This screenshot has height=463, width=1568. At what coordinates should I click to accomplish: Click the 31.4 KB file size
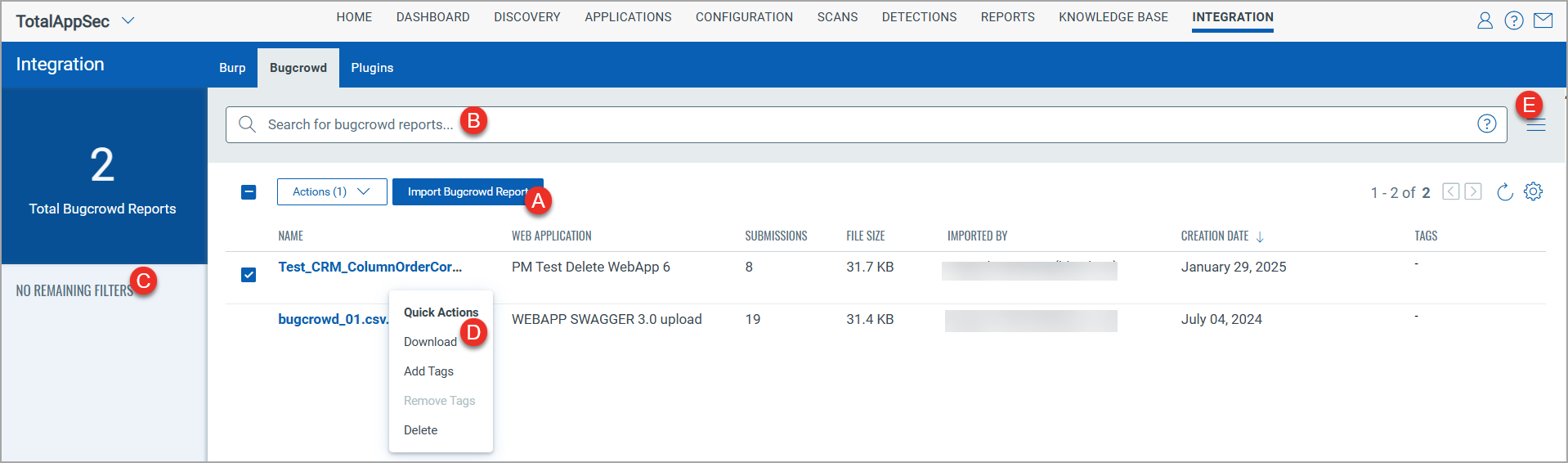click(870, 319)
